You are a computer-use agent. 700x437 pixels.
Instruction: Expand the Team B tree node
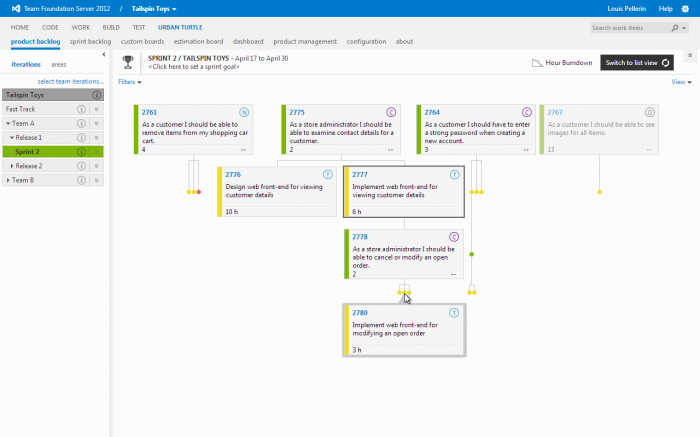tap(8, 180)
